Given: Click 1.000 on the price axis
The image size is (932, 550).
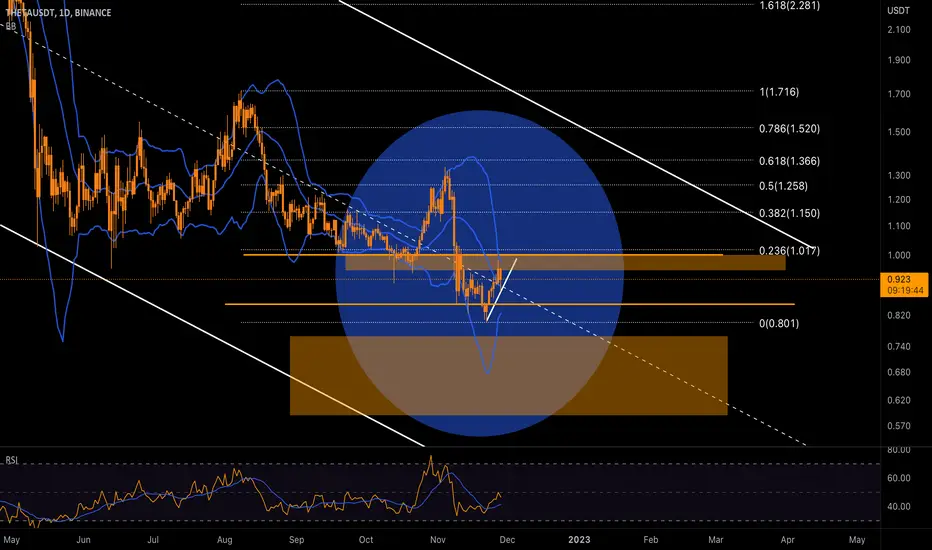Looking at the screenshot, I should (899, 255).
